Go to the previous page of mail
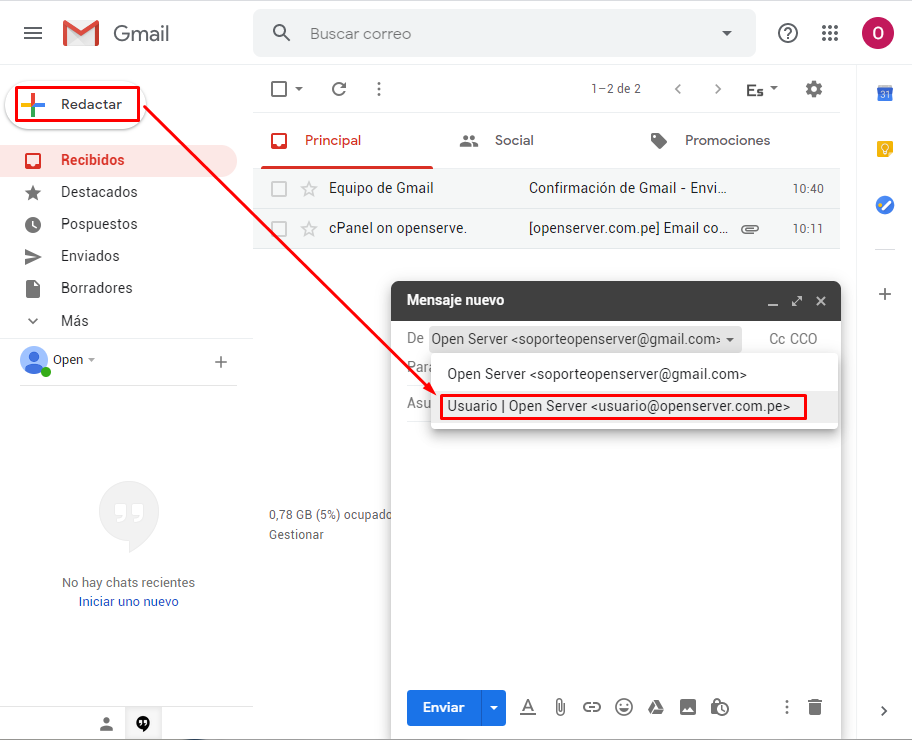This screenshot has width=912, height=740. (678, 89)
